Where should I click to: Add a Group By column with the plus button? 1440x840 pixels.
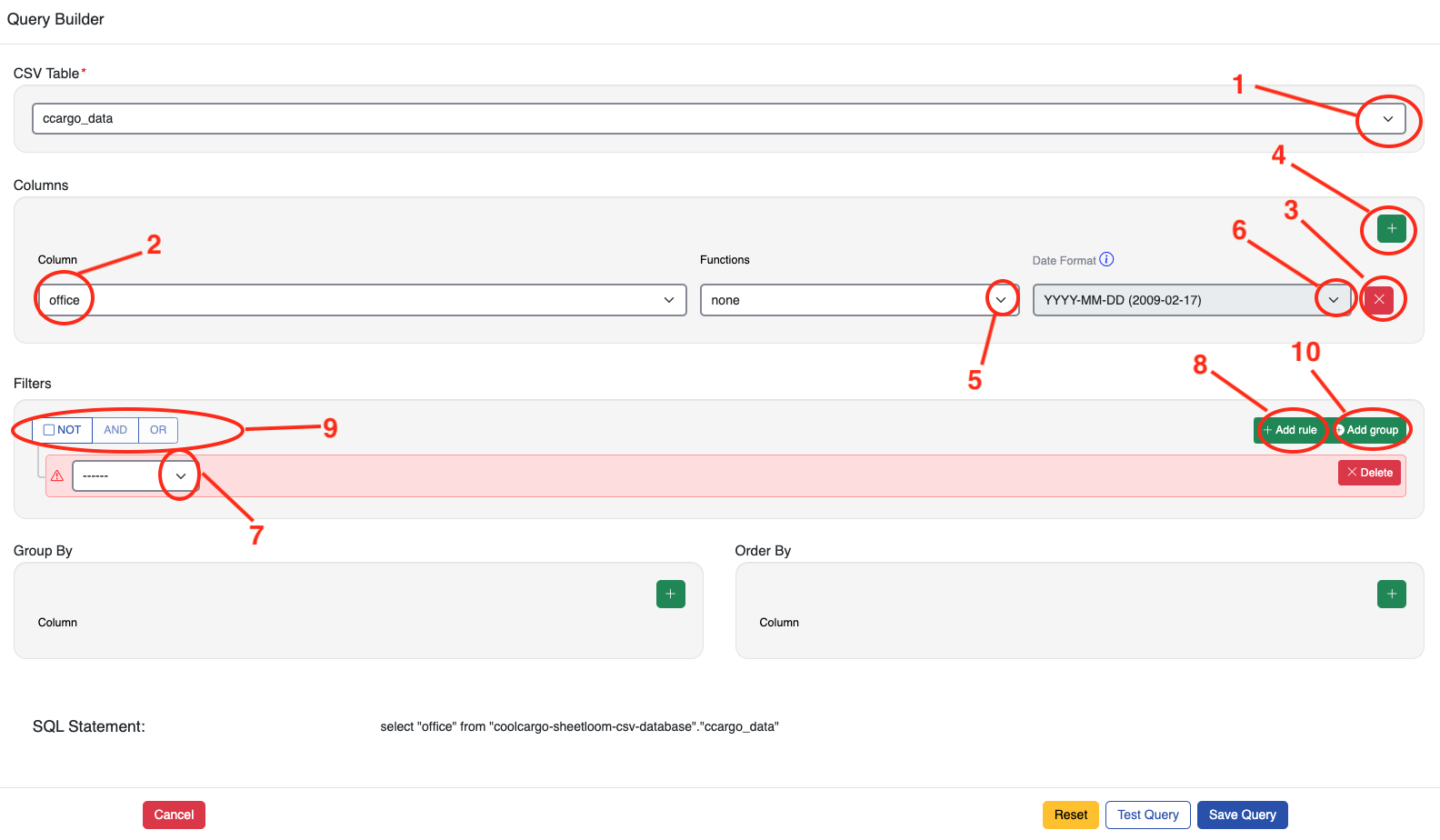[x=671, y=594]
